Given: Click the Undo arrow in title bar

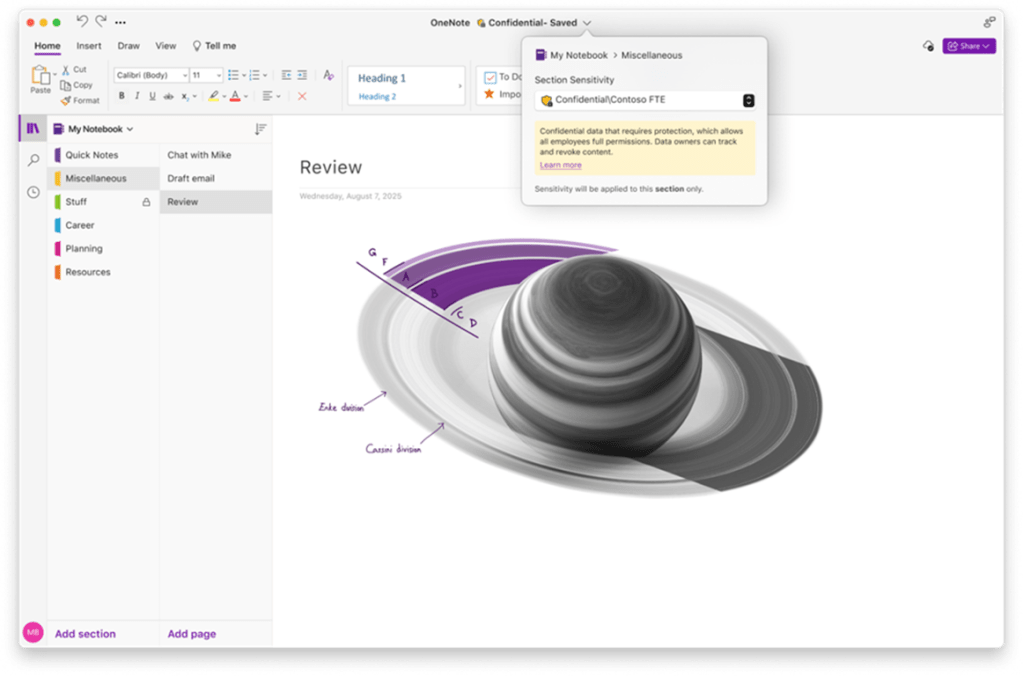Looking at the screenshot, I should point(82,21).
